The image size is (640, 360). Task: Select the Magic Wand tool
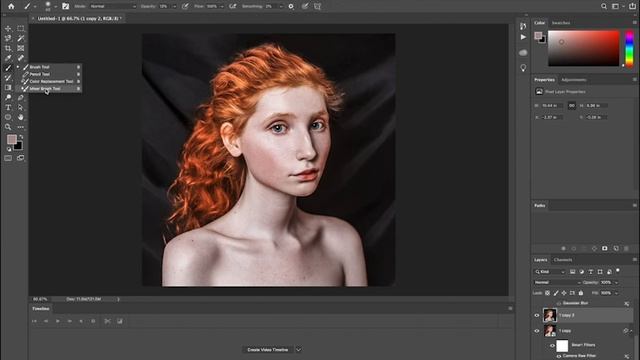click(x=21, y=38)
